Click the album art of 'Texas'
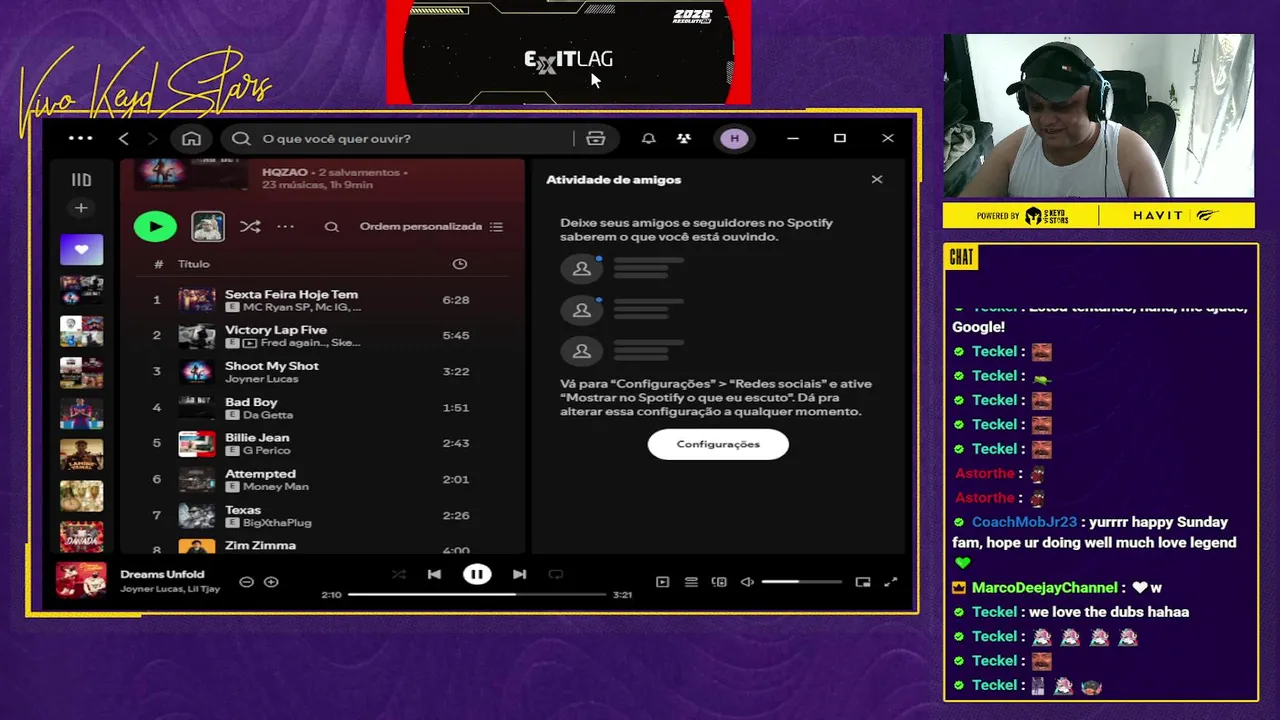This screenshot has width=1280, height=720. pos(197,516)
